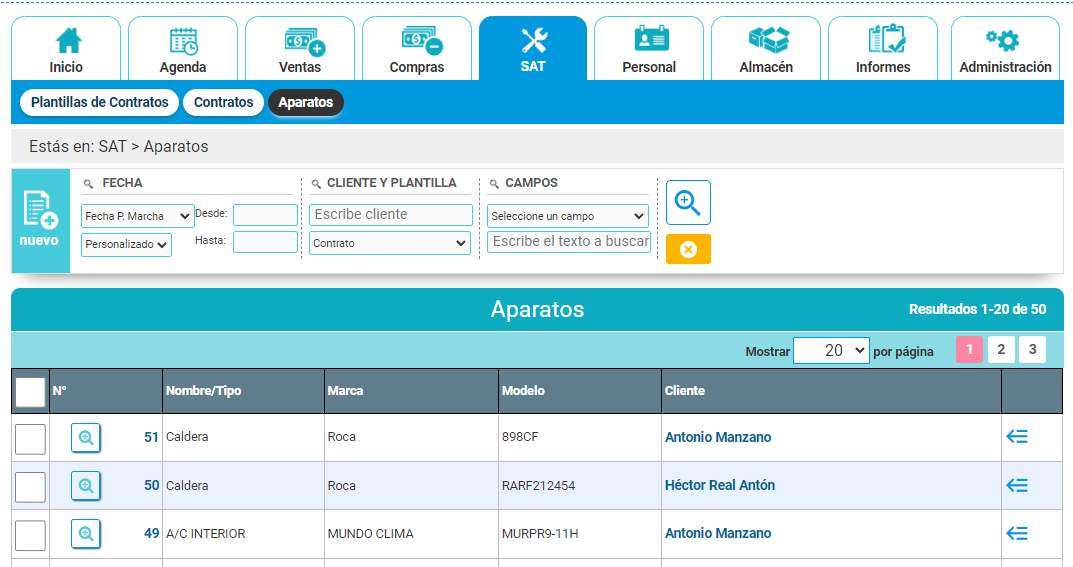Viewport: 1073px width, 567px height.
Task: View details of aparato 49 magnifier icon
Action: click(86, 534)
